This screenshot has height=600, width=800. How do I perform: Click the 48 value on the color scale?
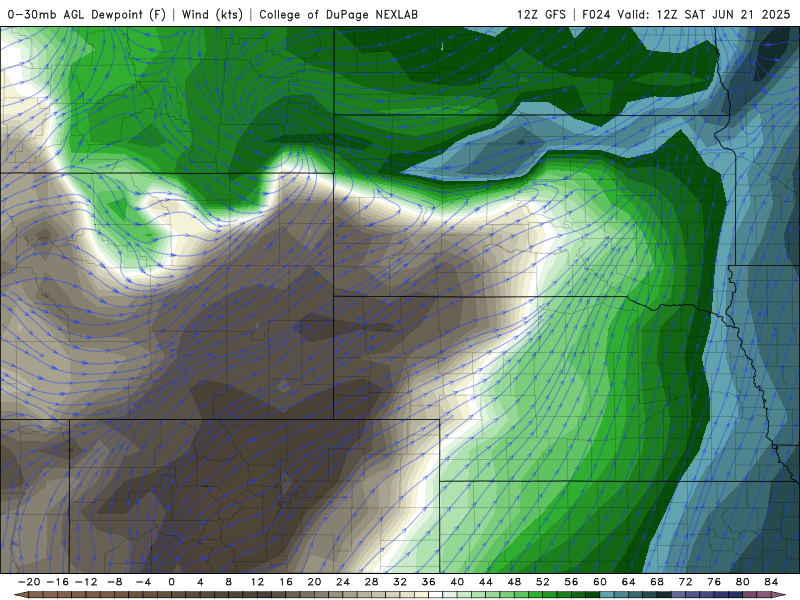point(514,582)
